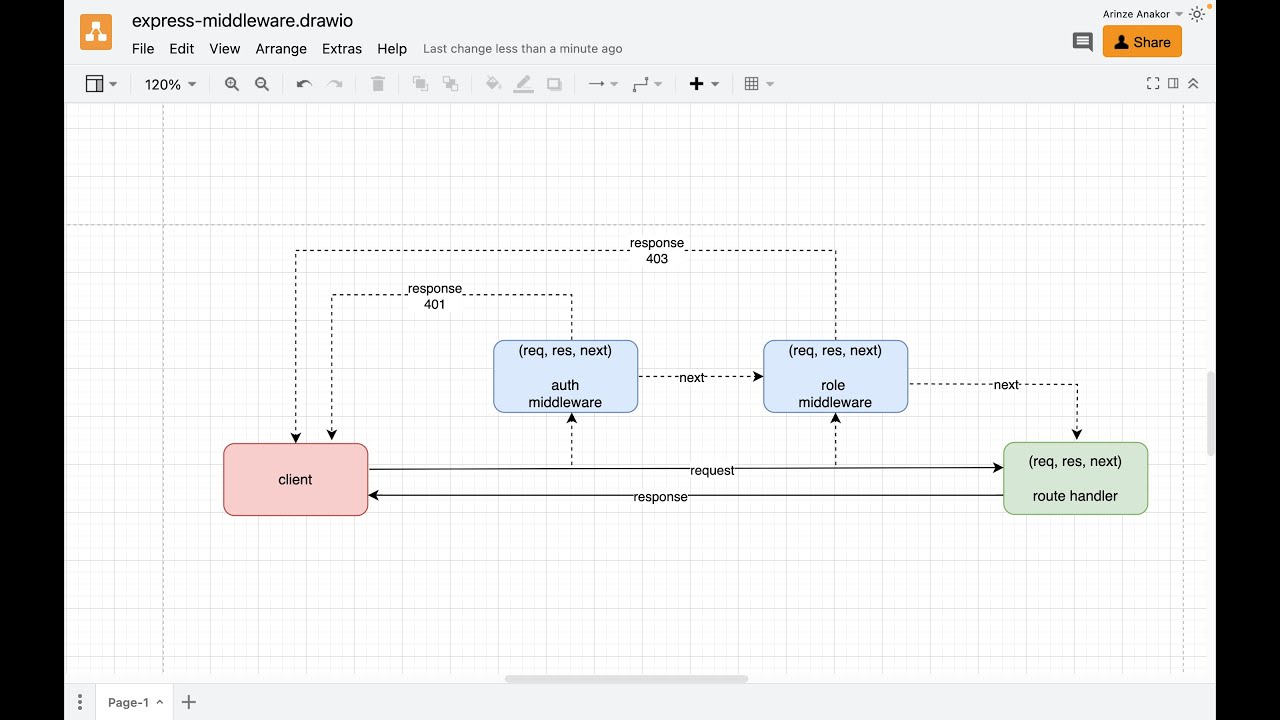Click the response 403 edge label
Viewport: 1280px width, 720px height.
[656, 251]
